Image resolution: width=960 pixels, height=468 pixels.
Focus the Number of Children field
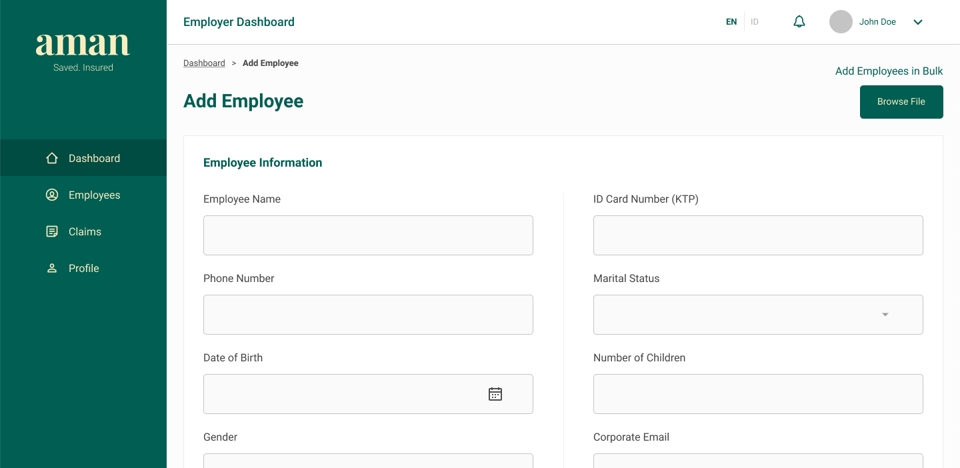758,394
